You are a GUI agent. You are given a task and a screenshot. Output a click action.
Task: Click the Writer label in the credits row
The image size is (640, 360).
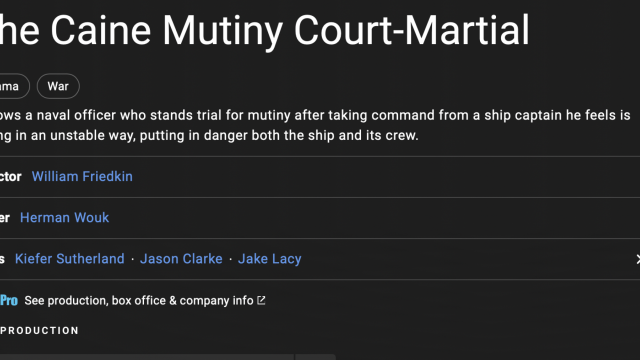5,218
